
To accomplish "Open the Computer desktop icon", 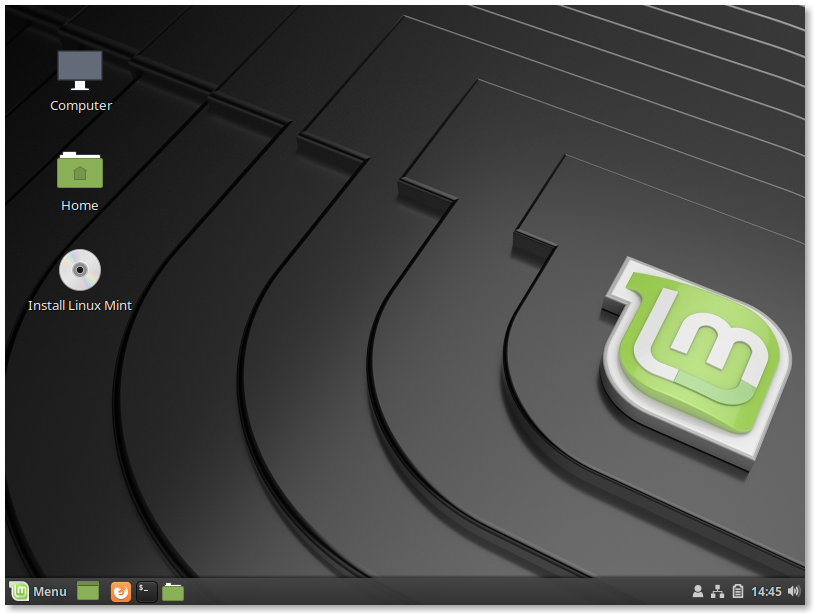I will pos(79,70).
